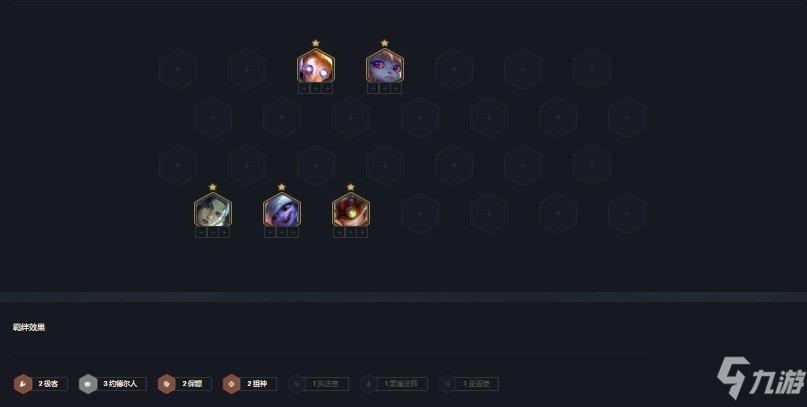The image size is (807, 407).
Task: Click the empty top-left board hexagon
Action: pos(178,69)
